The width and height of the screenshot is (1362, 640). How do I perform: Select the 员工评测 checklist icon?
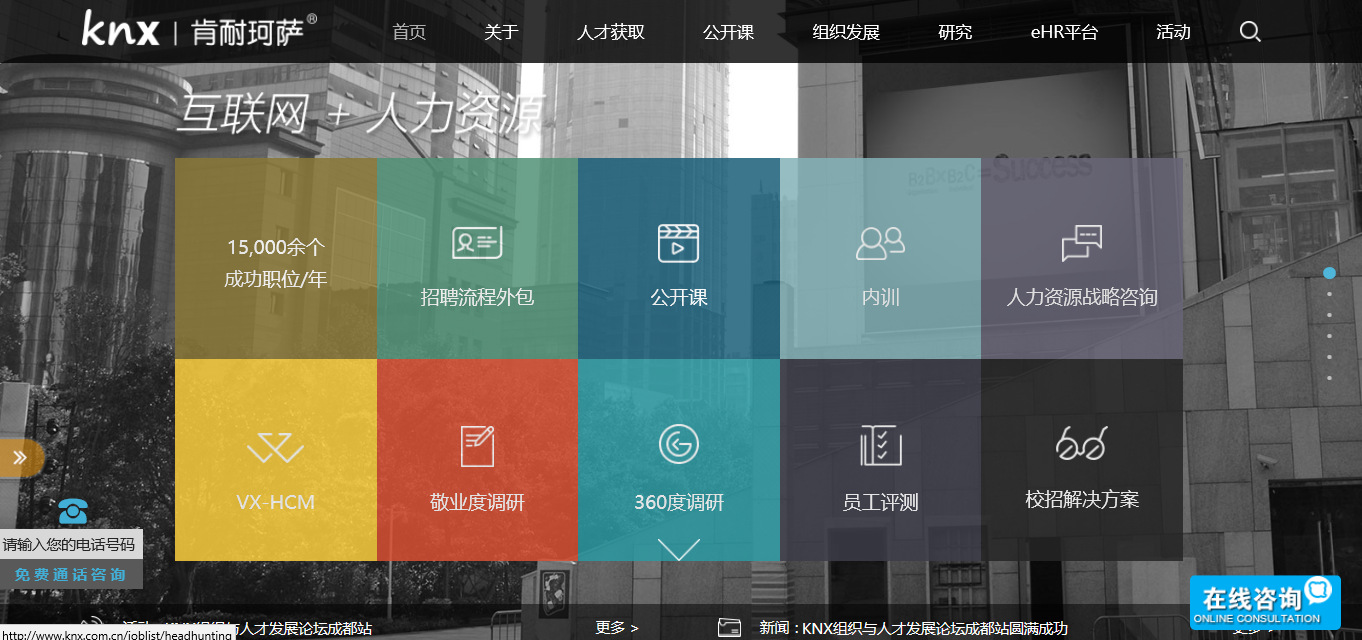tap(880, 446)
